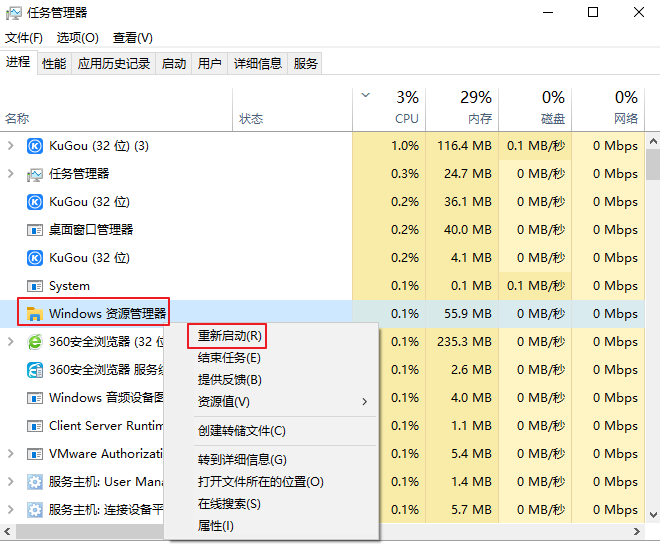Screen dimensions: 660x544
Task: Click the Client Server Runtime process icon
Action: [34, 426]
